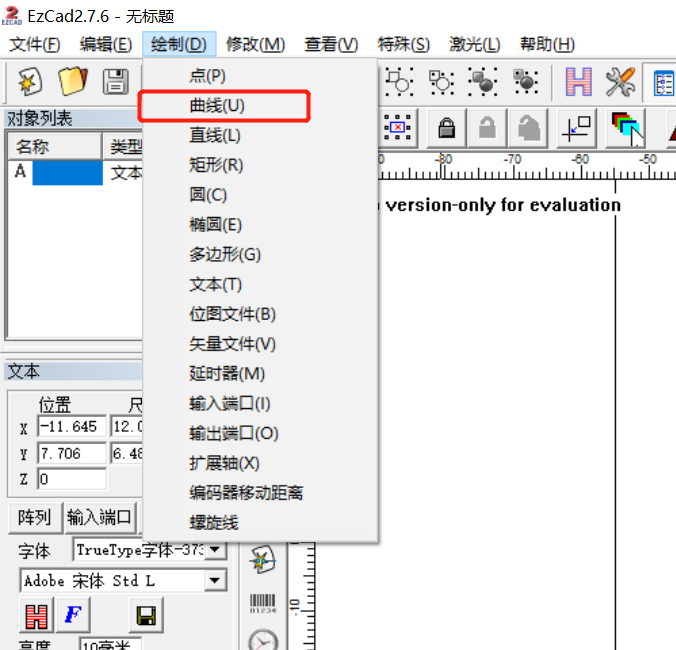This screenshot has width=676, height=650.
Task: Select 输出端口(O) menu entry
Action: [x=260, y=434]
